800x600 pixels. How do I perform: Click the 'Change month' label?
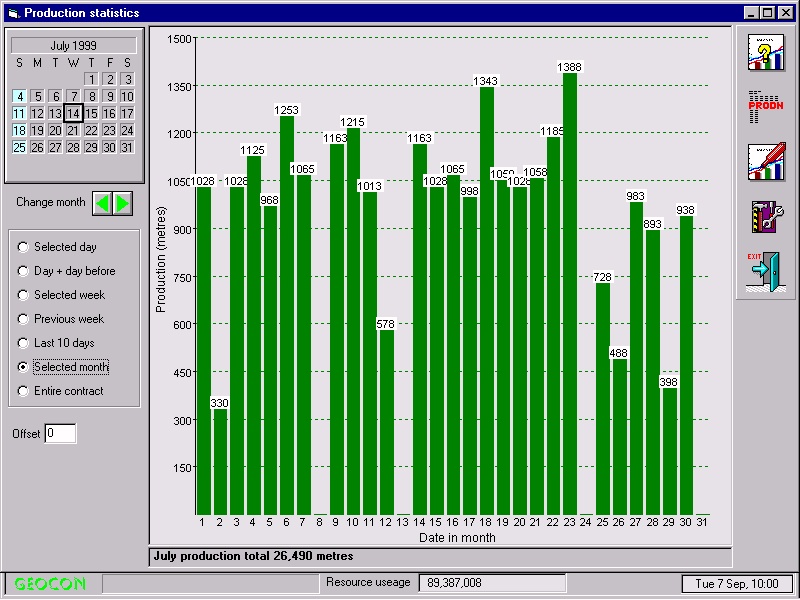51,202
